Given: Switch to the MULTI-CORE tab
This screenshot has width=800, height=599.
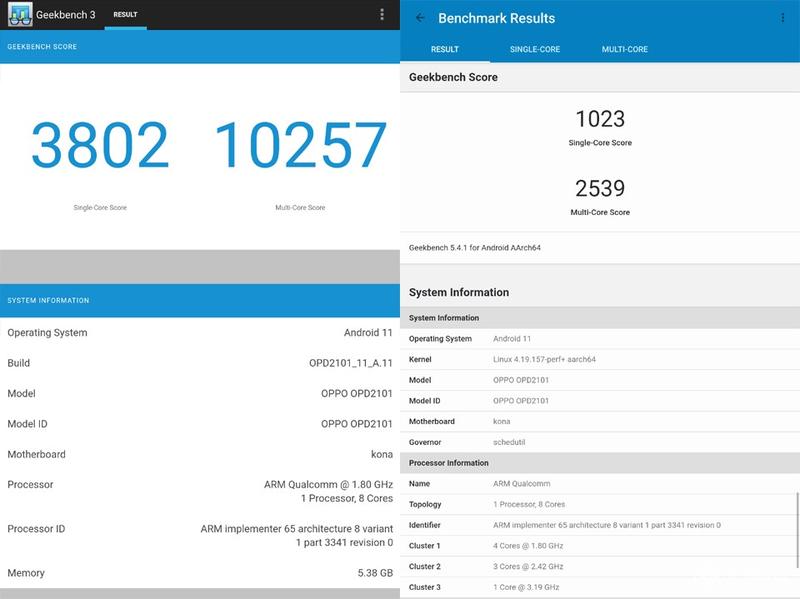Looking at the screenshot, I should tap(624, 49).
